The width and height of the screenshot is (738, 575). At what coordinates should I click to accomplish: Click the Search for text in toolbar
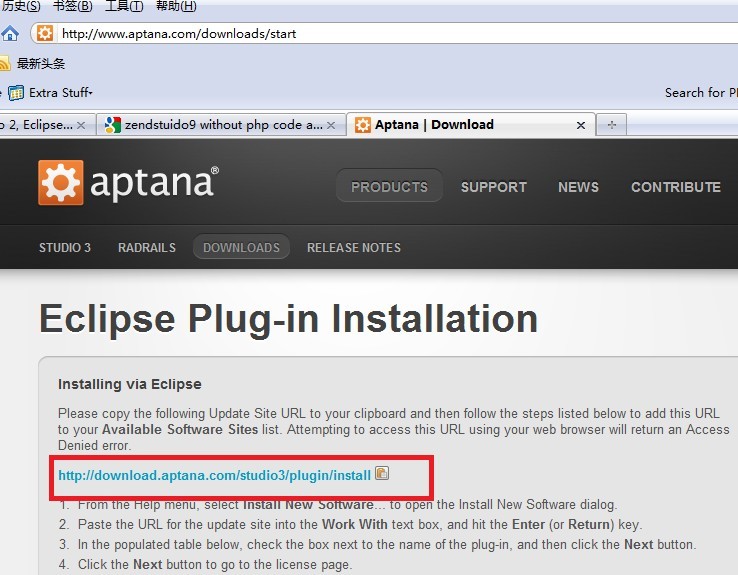coord(701,93)
